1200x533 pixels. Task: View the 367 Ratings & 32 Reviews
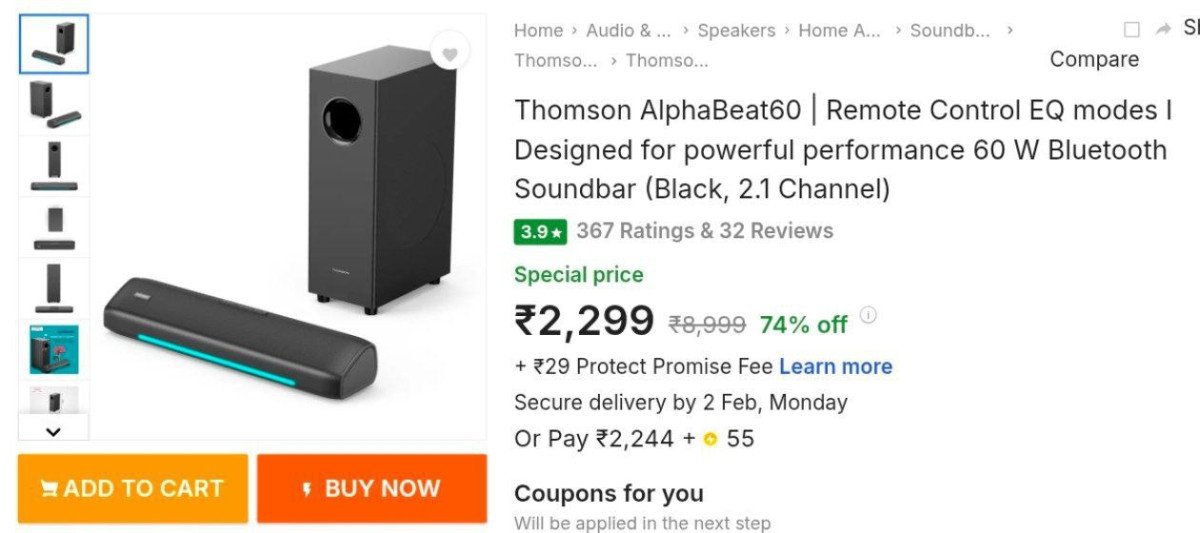coord(704,231)
